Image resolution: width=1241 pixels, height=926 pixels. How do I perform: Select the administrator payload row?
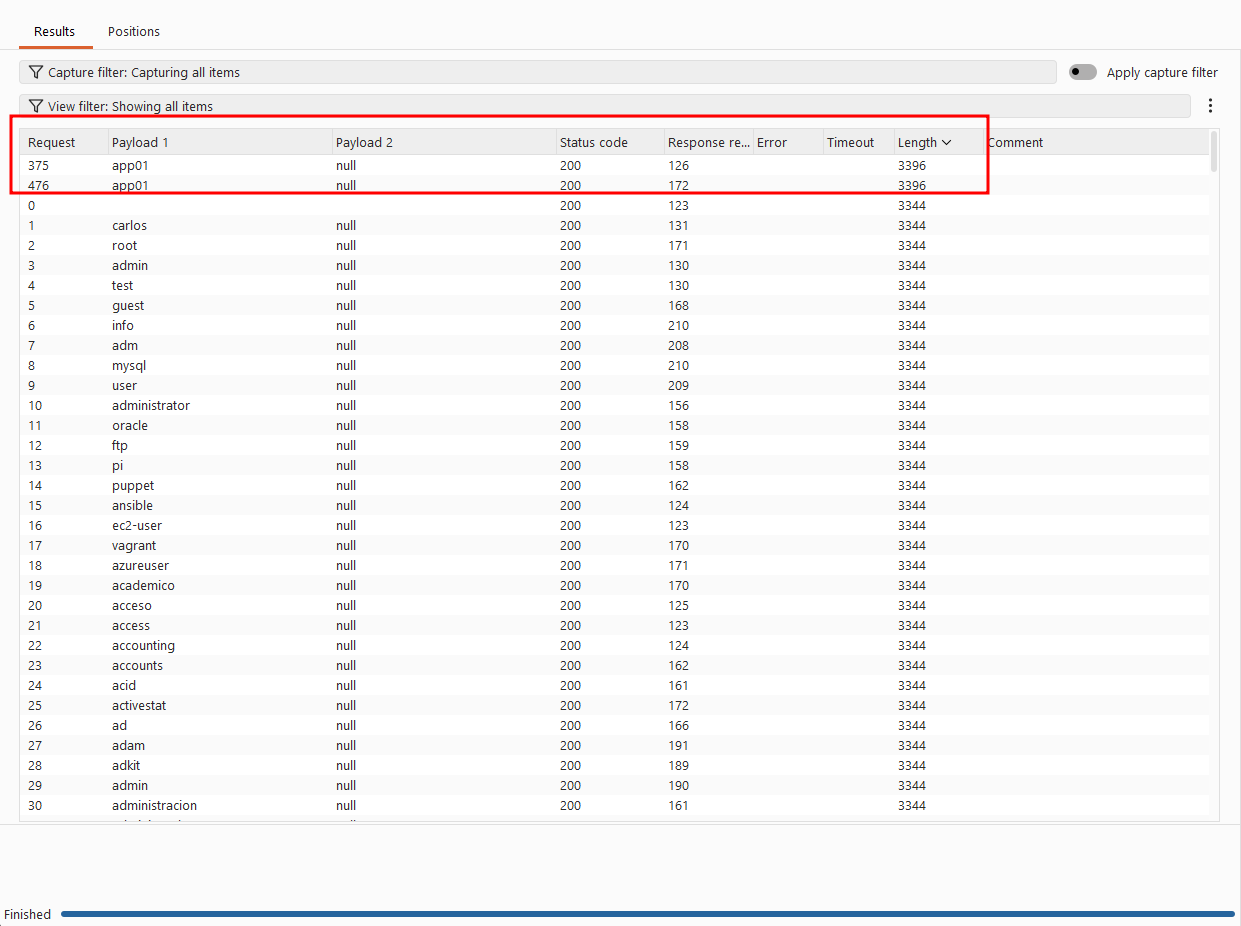[614, 405]
